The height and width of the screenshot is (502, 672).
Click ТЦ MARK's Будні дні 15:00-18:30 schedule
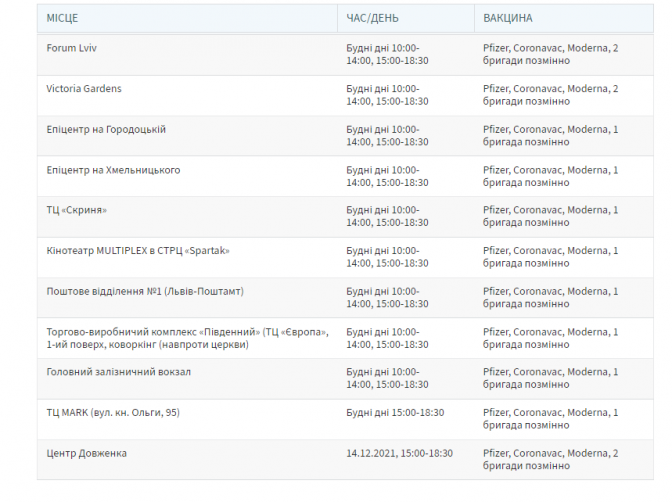coord(395,412)
